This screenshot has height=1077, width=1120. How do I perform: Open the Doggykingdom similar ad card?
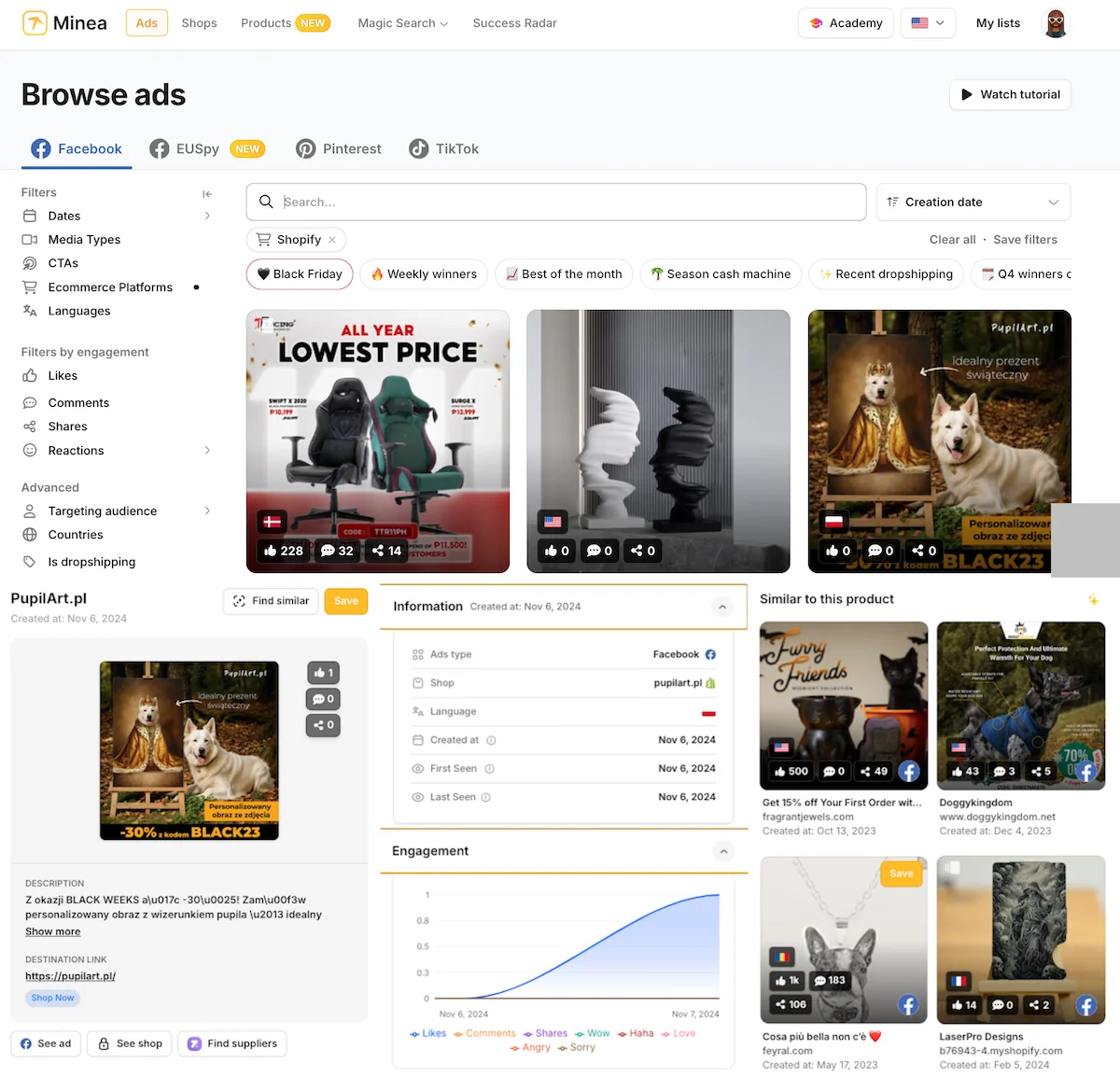pyautogui.click(x=1021, y=730)
